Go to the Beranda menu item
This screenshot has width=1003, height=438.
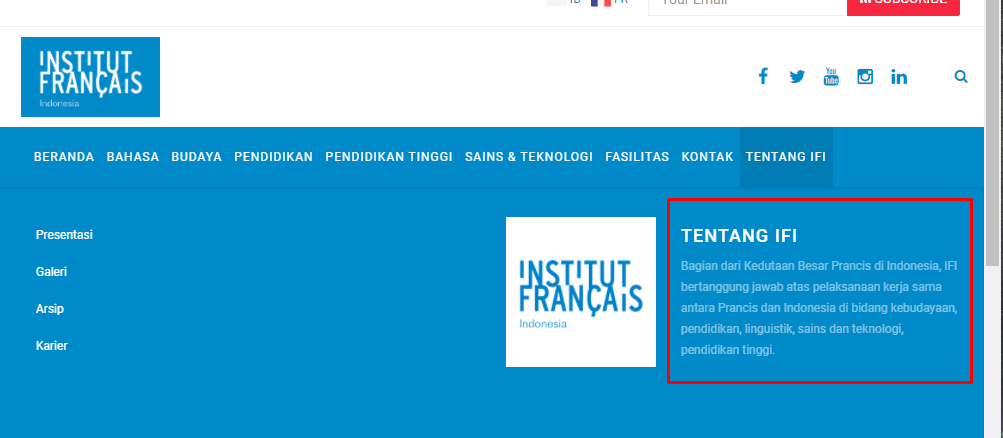pos(64,157)
